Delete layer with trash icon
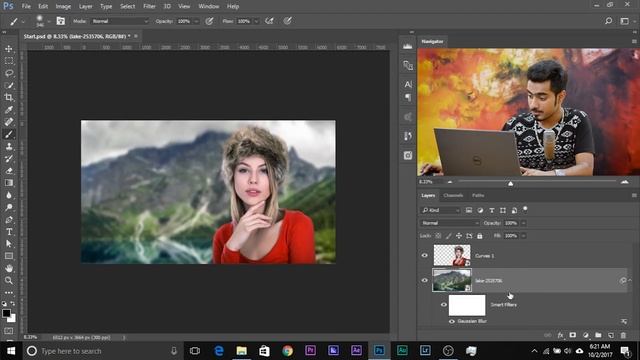640x360 pixels. (623, 335)
